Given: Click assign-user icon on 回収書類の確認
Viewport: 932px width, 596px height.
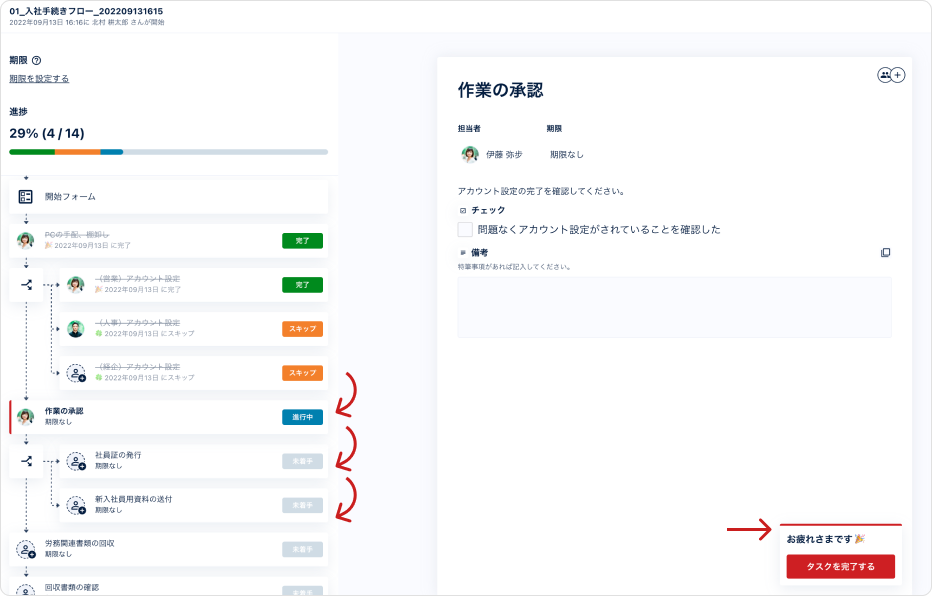Looking at the screenshot, I should [26, 590].
